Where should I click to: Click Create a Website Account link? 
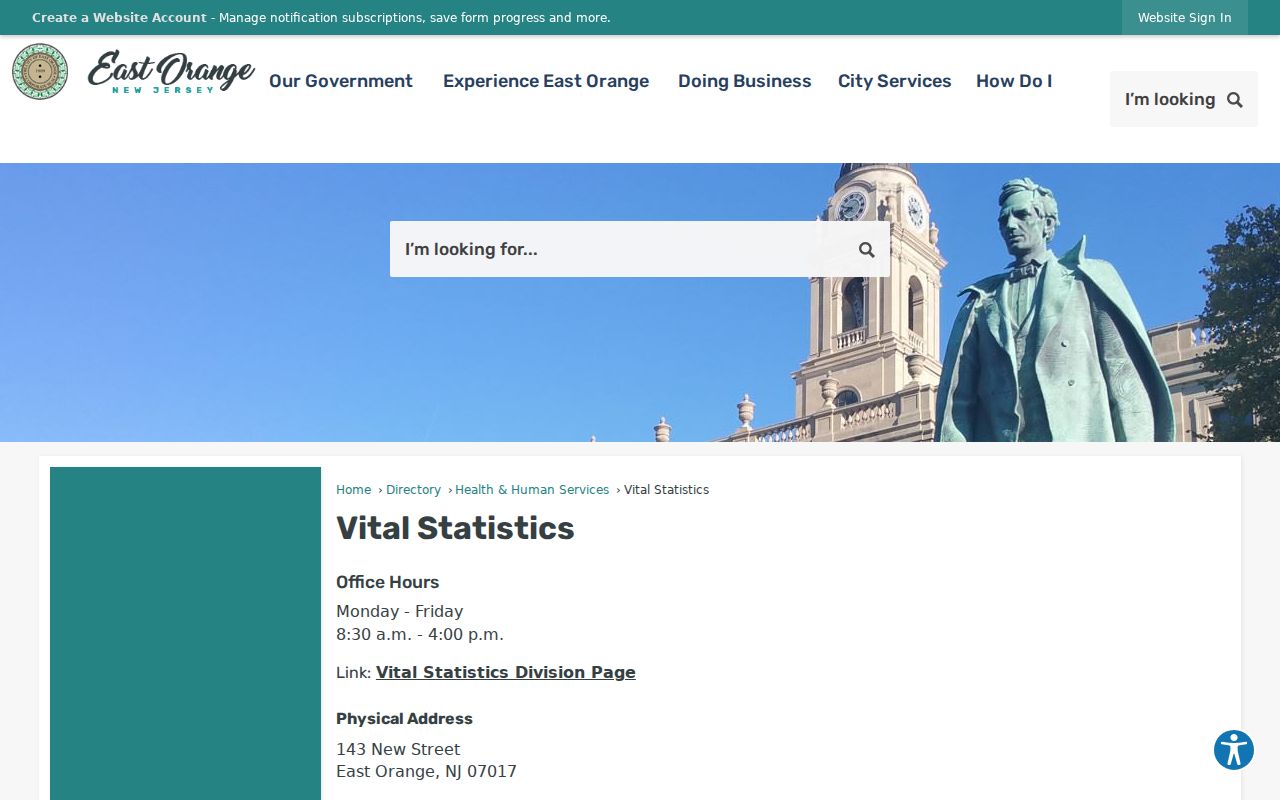pos(119,18)
